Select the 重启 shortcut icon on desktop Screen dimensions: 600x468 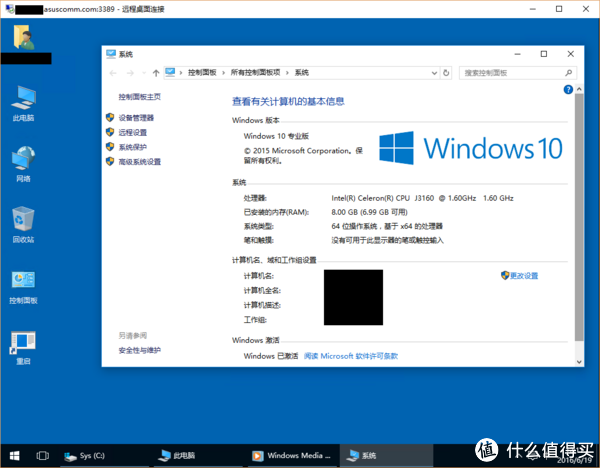click(23, 346)
